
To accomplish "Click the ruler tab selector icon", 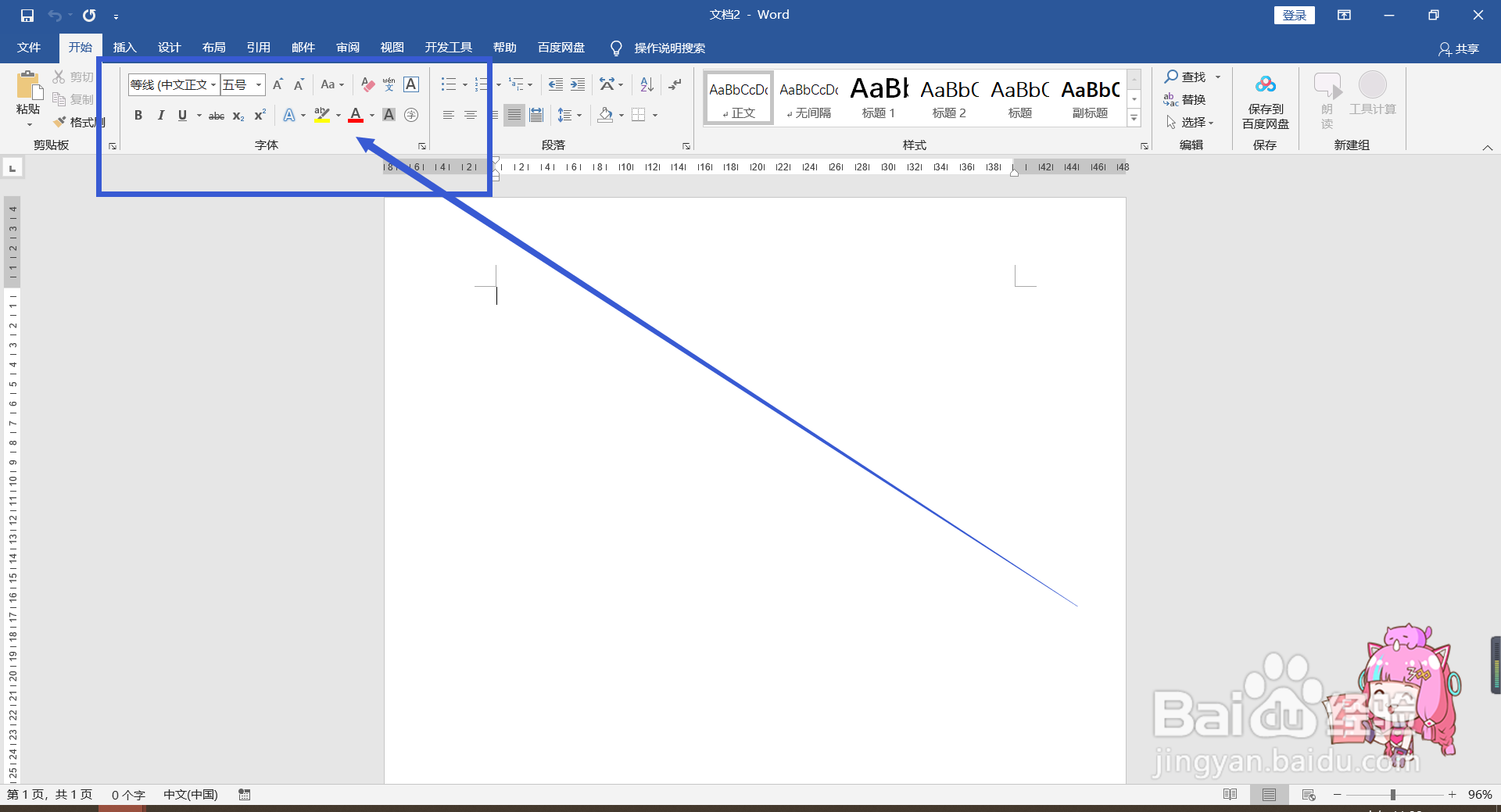I will [13, 168].
